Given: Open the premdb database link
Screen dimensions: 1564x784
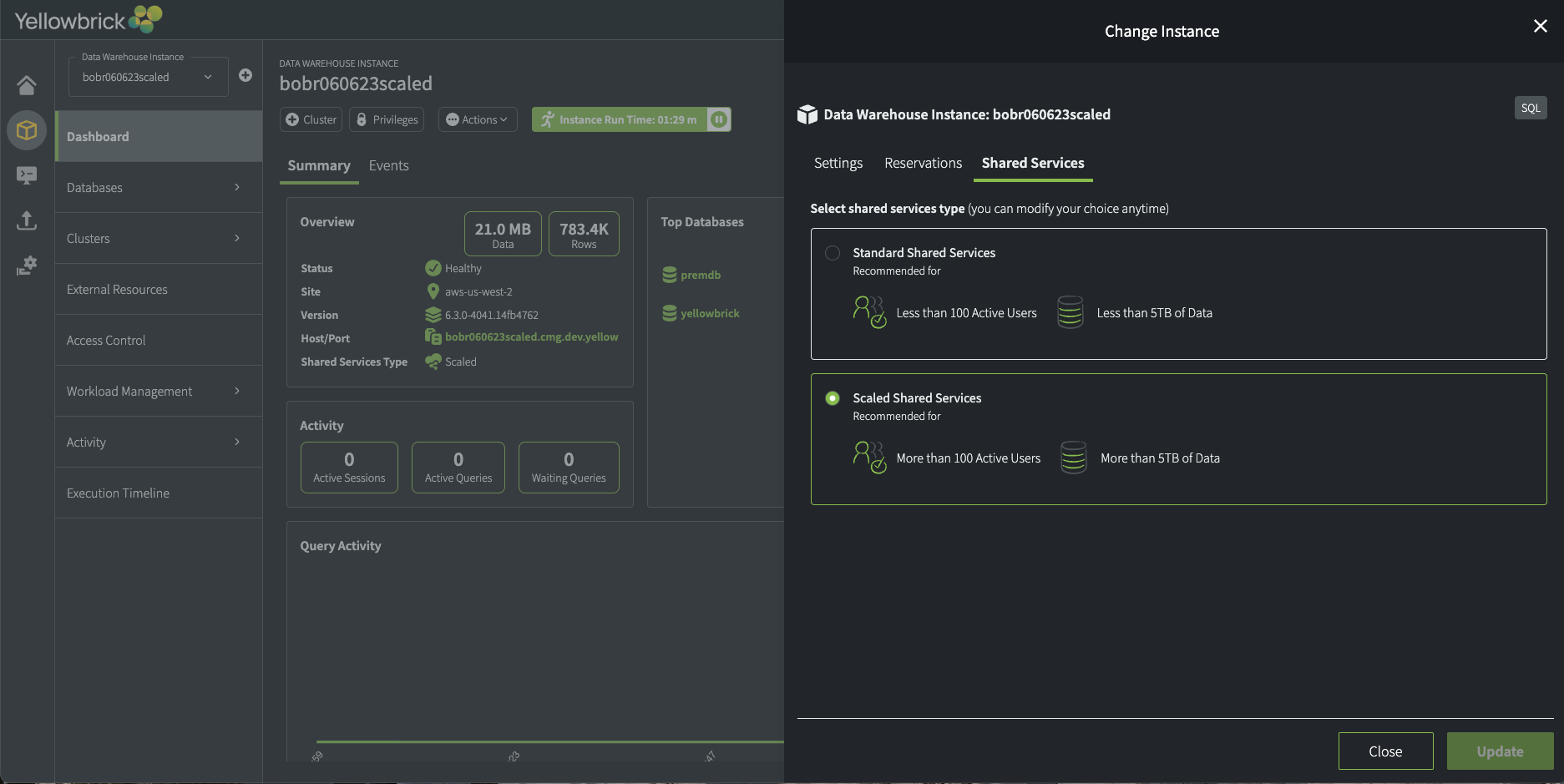Looking at the screenshot, I should (x=700, y=275).
